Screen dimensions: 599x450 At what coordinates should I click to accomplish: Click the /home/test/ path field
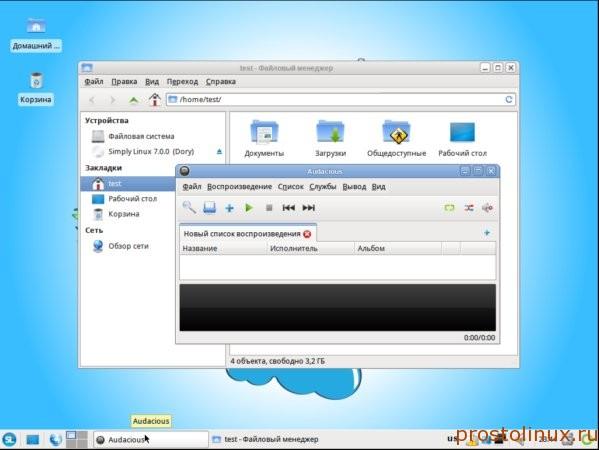point(340,99)
